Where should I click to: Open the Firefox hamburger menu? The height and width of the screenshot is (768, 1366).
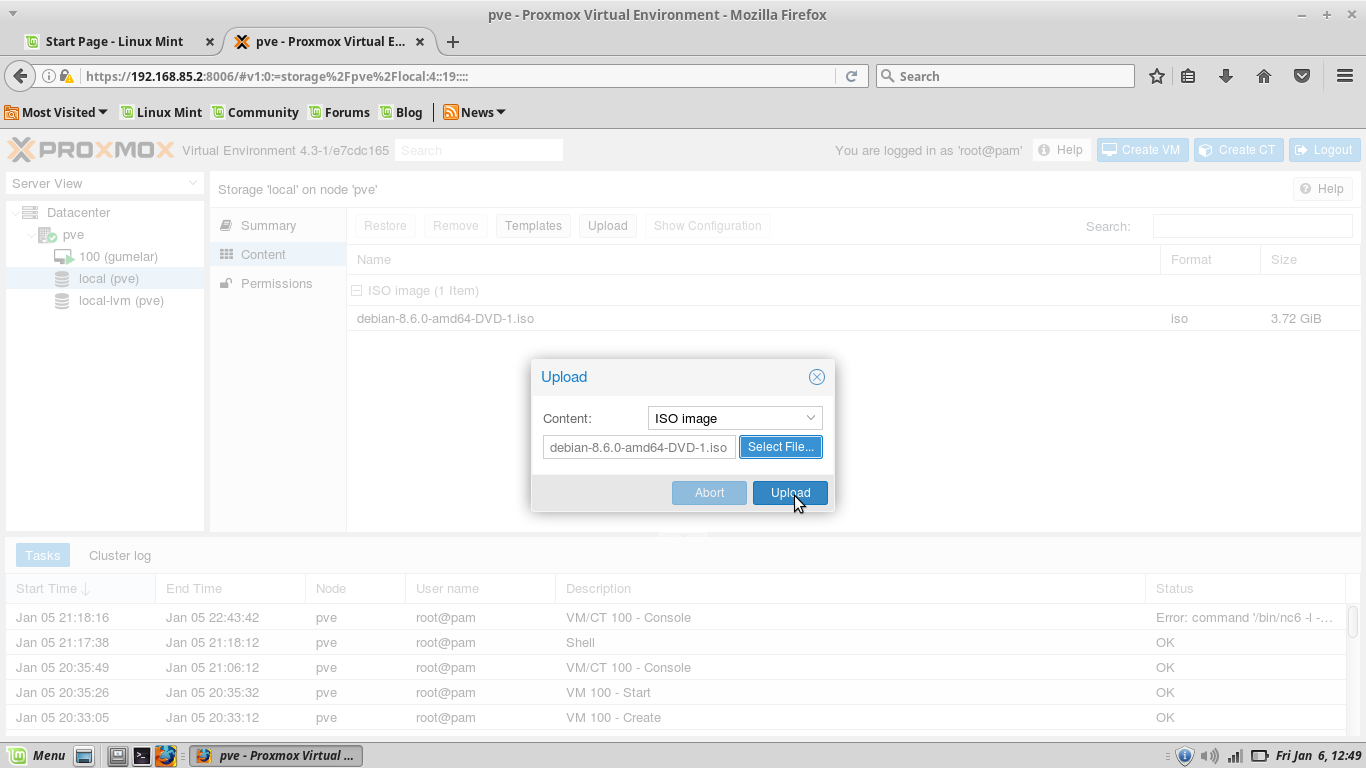tap(1345, 76)
